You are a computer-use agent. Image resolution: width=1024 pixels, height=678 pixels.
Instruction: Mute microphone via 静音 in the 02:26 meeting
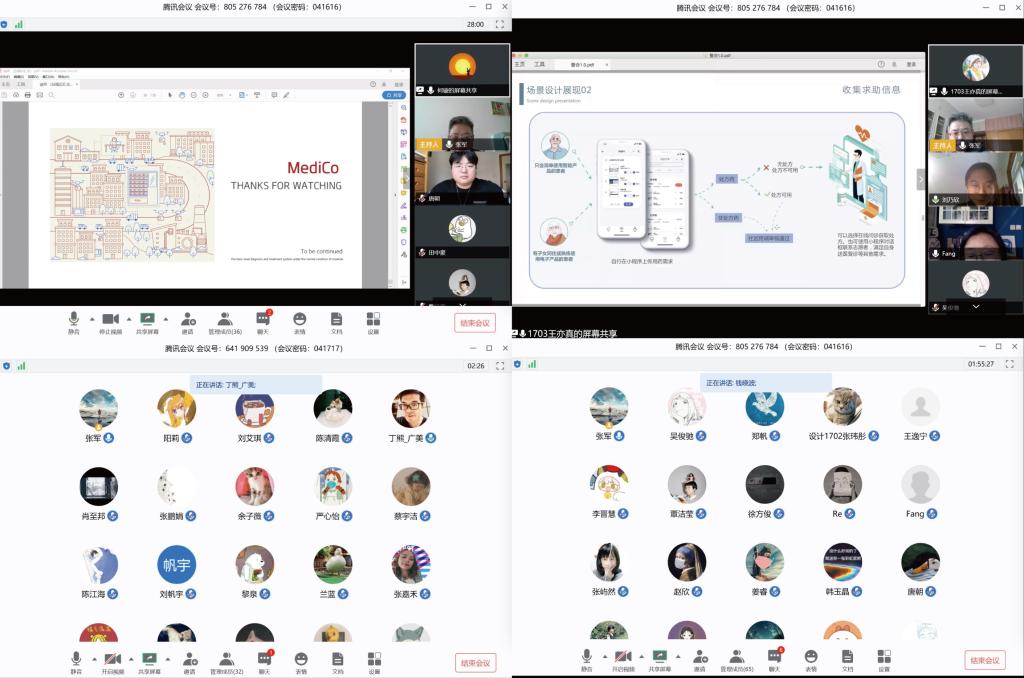click(75, 661)
